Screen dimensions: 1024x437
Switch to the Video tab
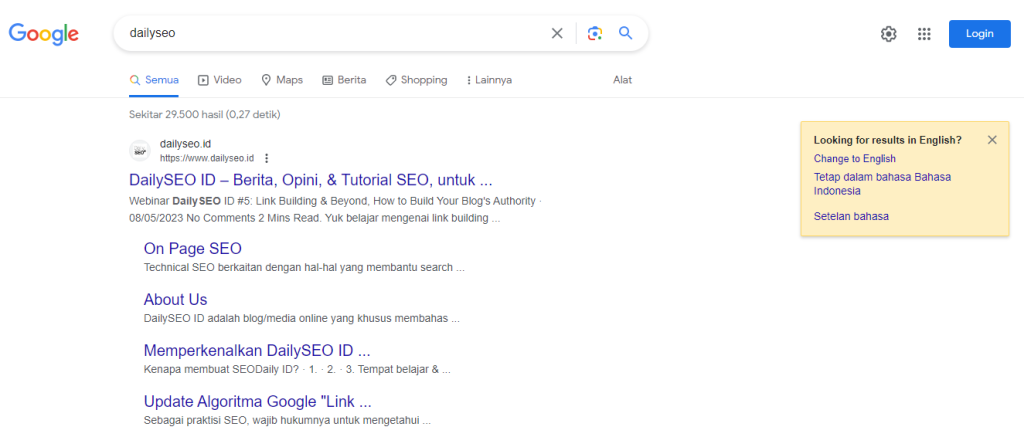(x=220, y=80)
